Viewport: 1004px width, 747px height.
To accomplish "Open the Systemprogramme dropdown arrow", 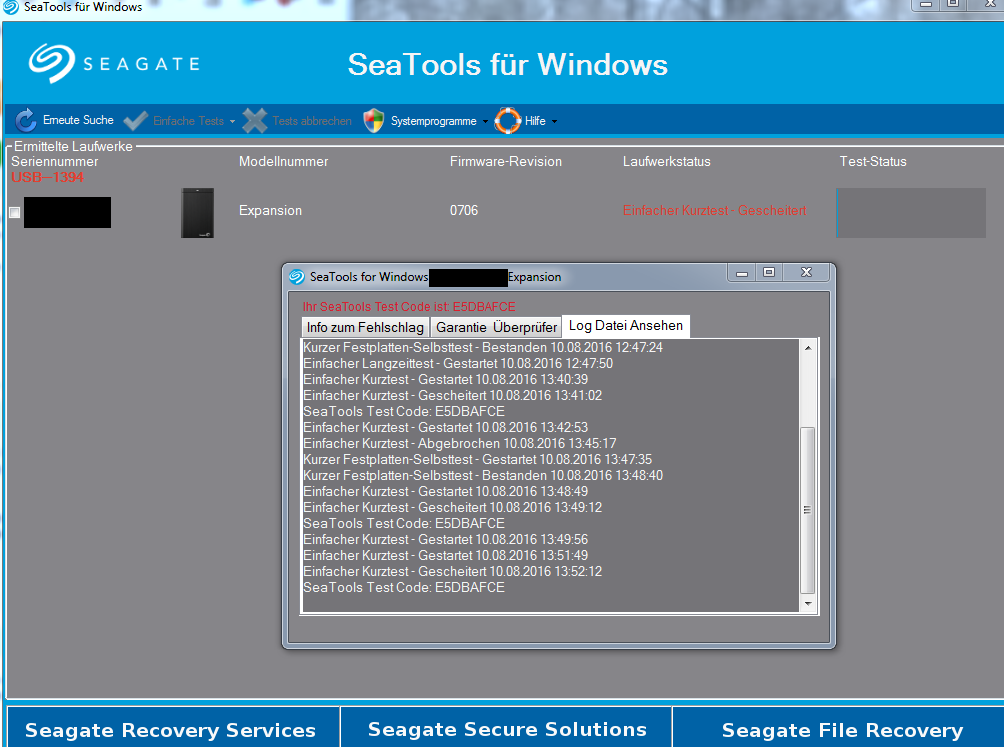I will point(485,122).
